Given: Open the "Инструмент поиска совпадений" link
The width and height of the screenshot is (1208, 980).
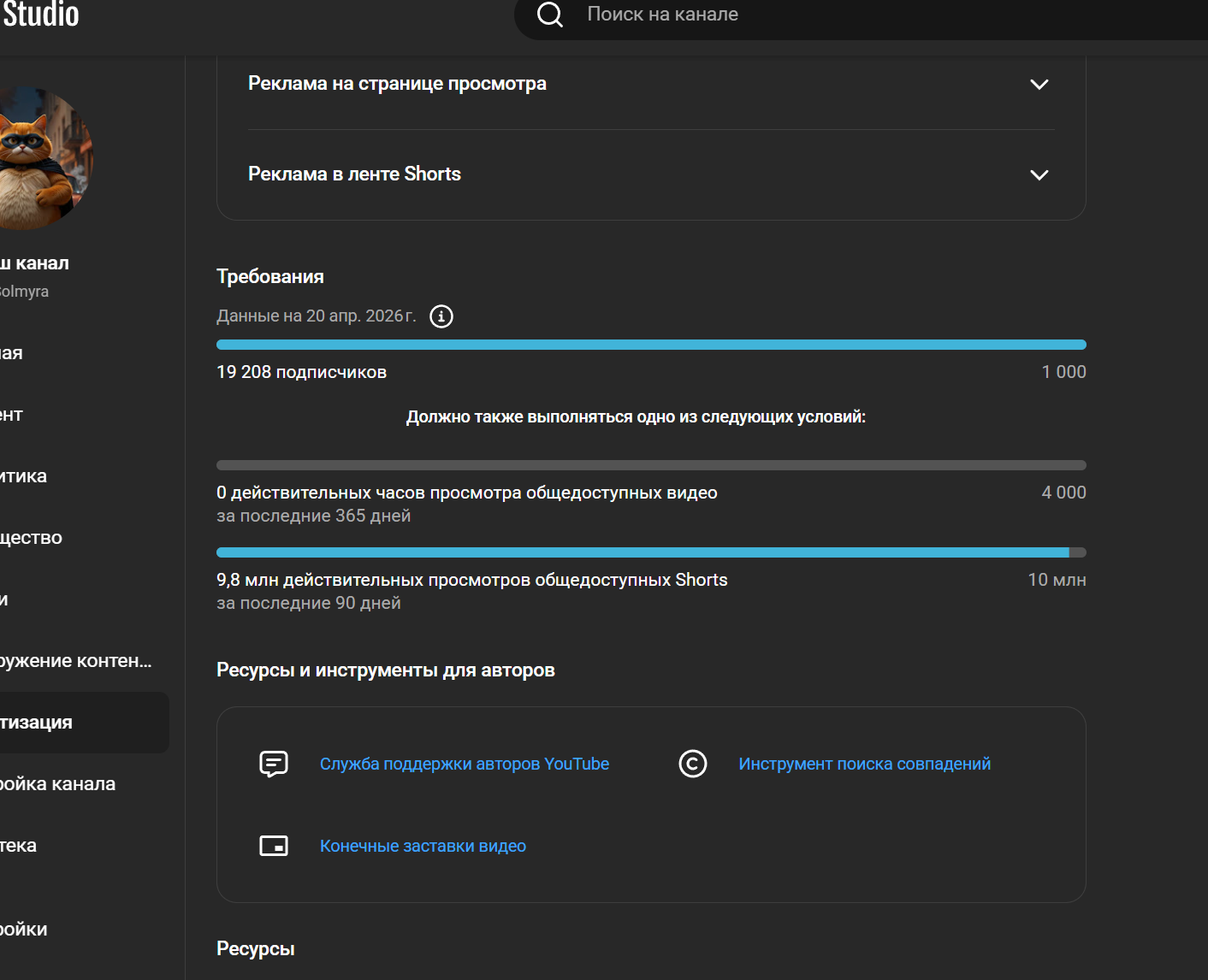Looking at the screenshot, I should point(865,764).
